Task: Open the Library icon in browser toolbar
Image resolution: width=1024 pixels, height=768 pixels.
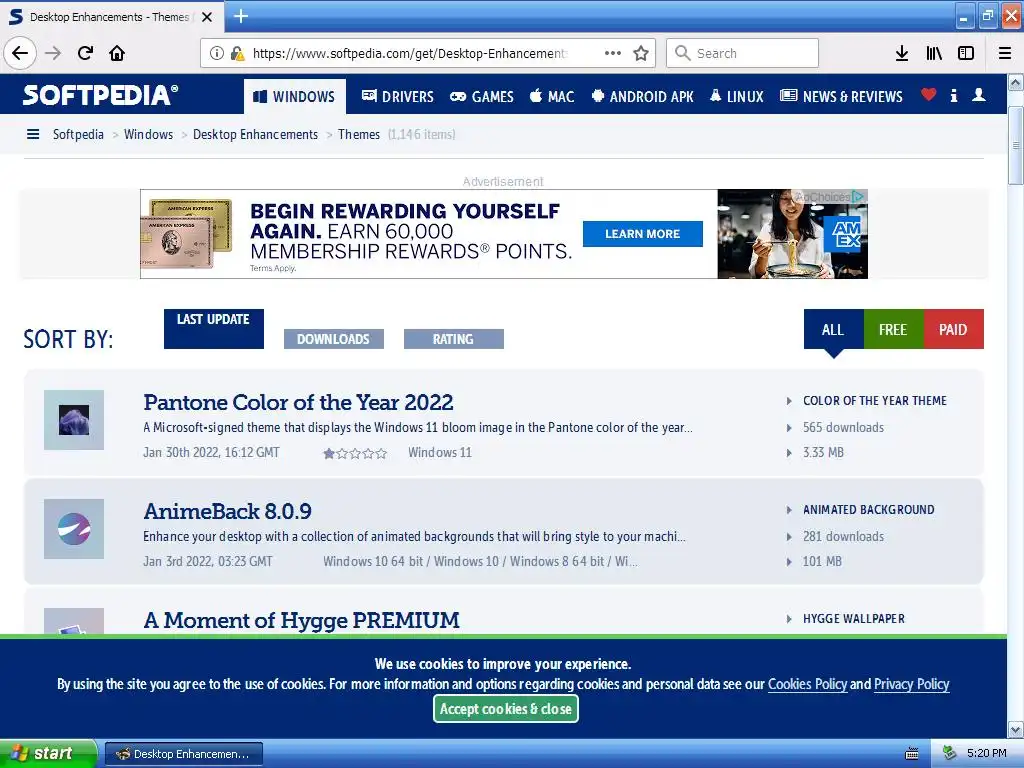Action: (x=934, y=53)
